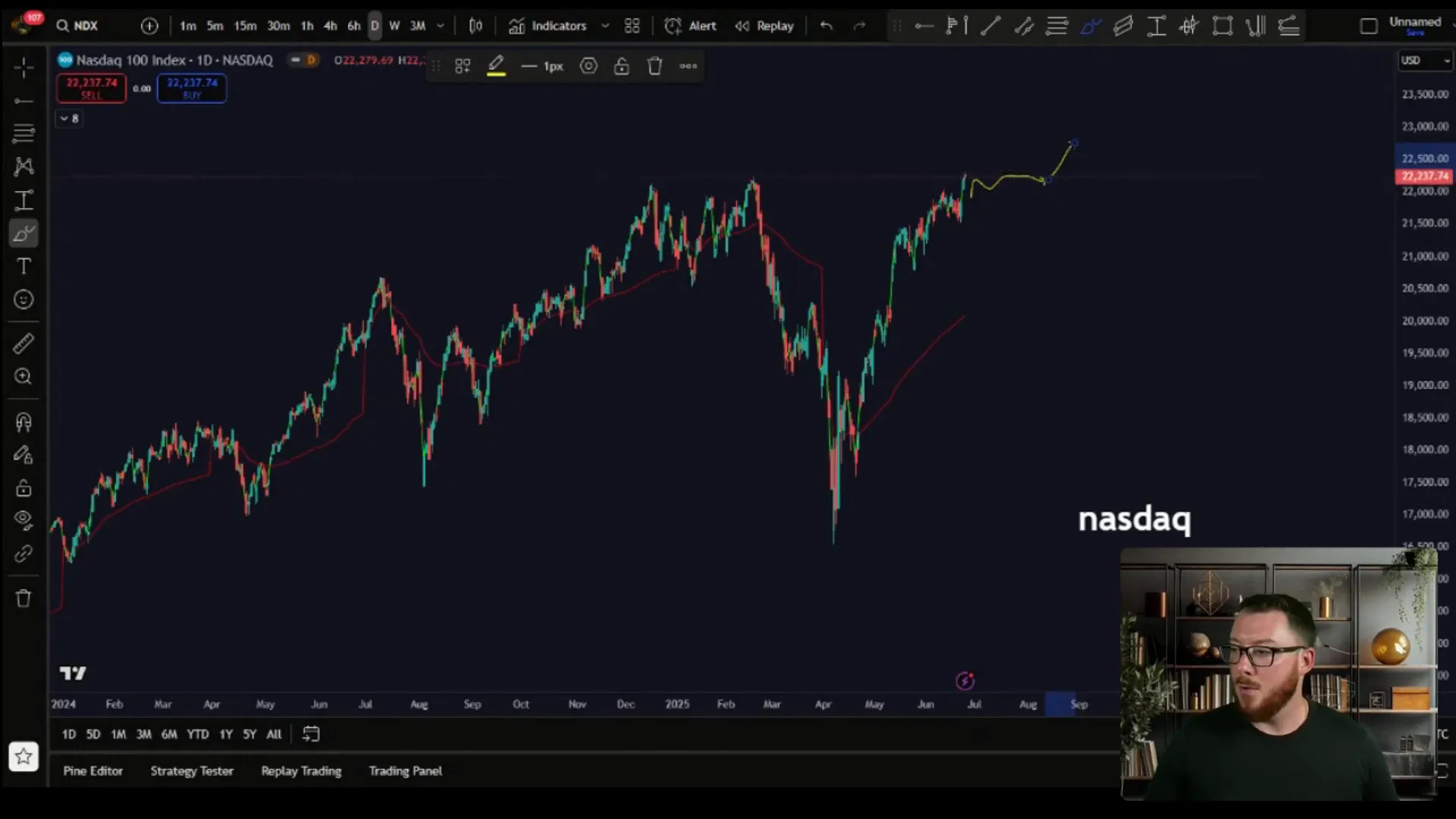This screenshot has height=819, width=1456.
Task: Click the red SELL button
Action: pyautogui.click(x=91, y=88)
